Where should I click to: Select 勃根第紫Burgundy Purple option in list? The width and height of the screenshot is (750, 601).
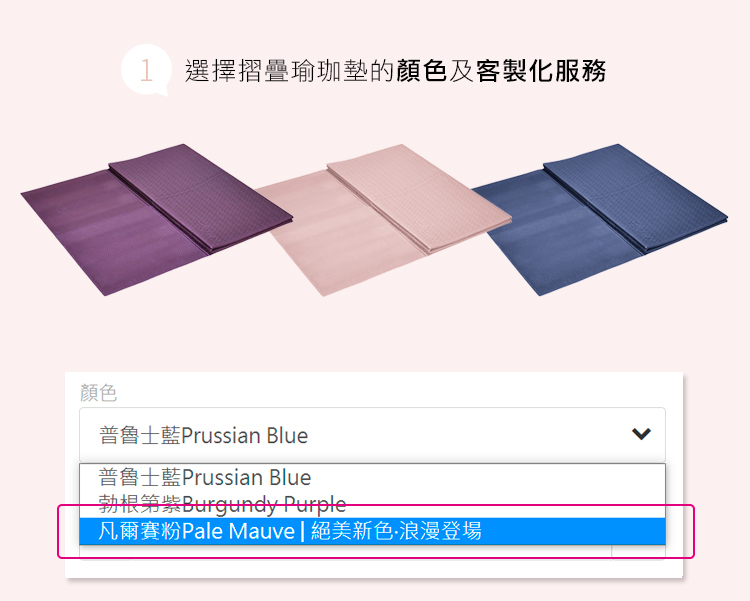point(372,504)
